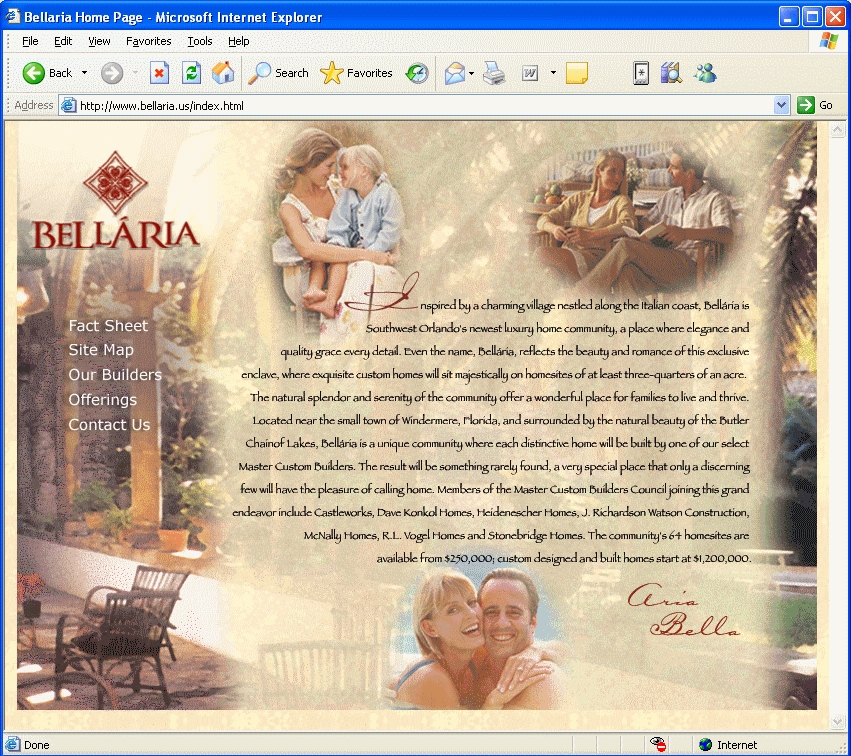
Task: Open the Offerings link
Action: click(x=103, y=400)
